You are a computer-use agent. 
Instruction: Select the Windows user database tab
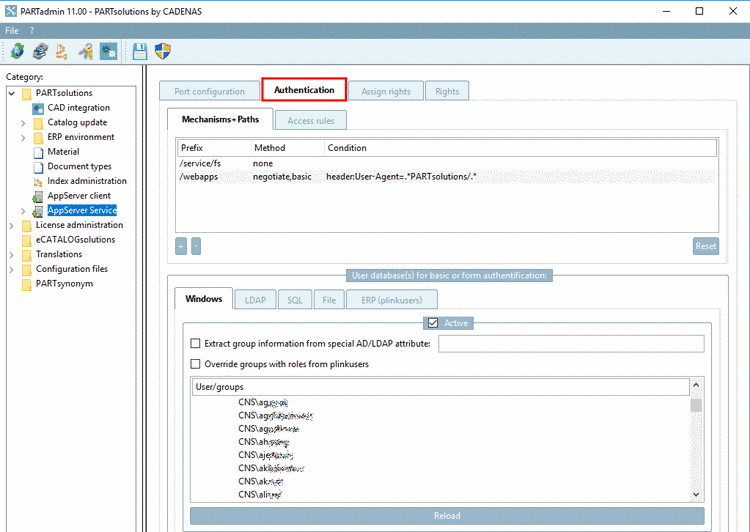point(204,299)
